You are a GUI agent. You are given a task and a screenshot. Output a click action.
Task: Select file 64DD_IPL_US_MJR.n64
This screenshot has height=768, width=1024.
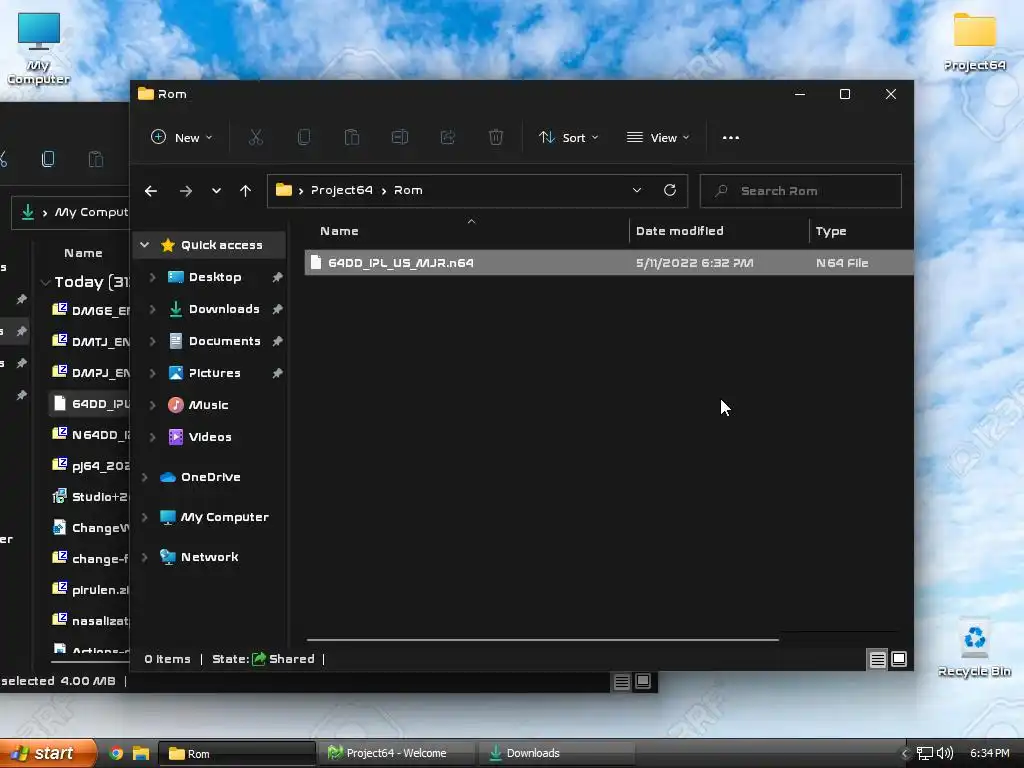609,263
